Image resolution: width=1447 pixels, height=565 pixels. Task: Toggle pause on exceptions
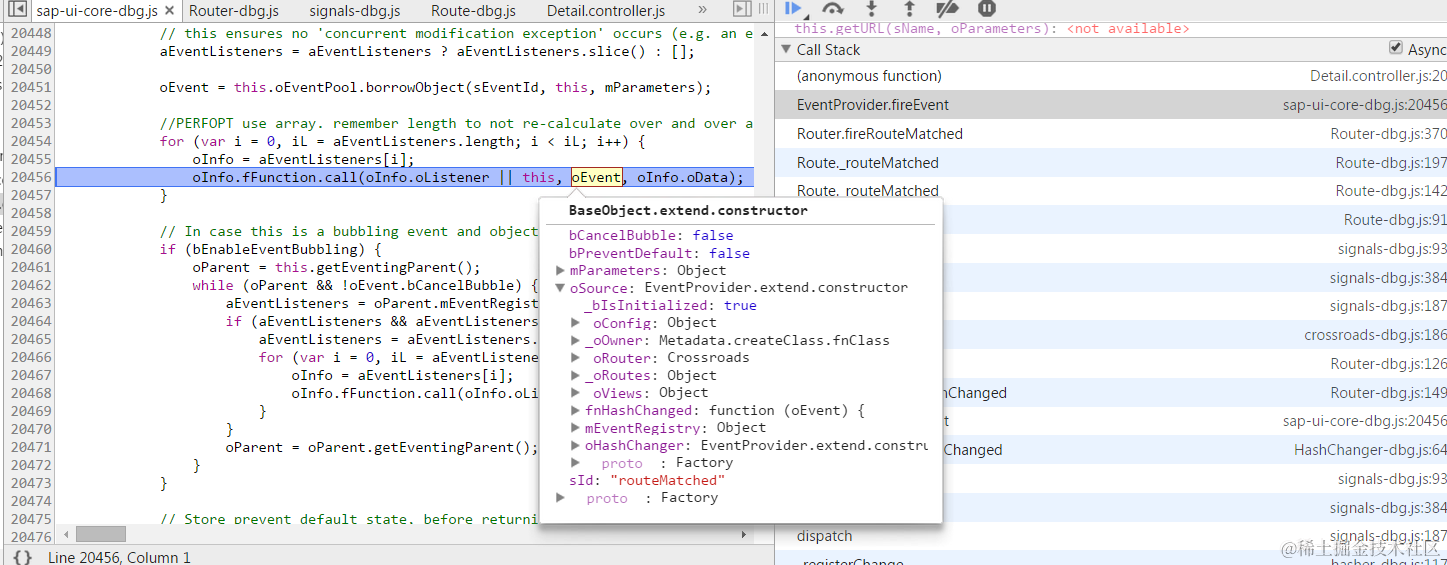(987, 8)
